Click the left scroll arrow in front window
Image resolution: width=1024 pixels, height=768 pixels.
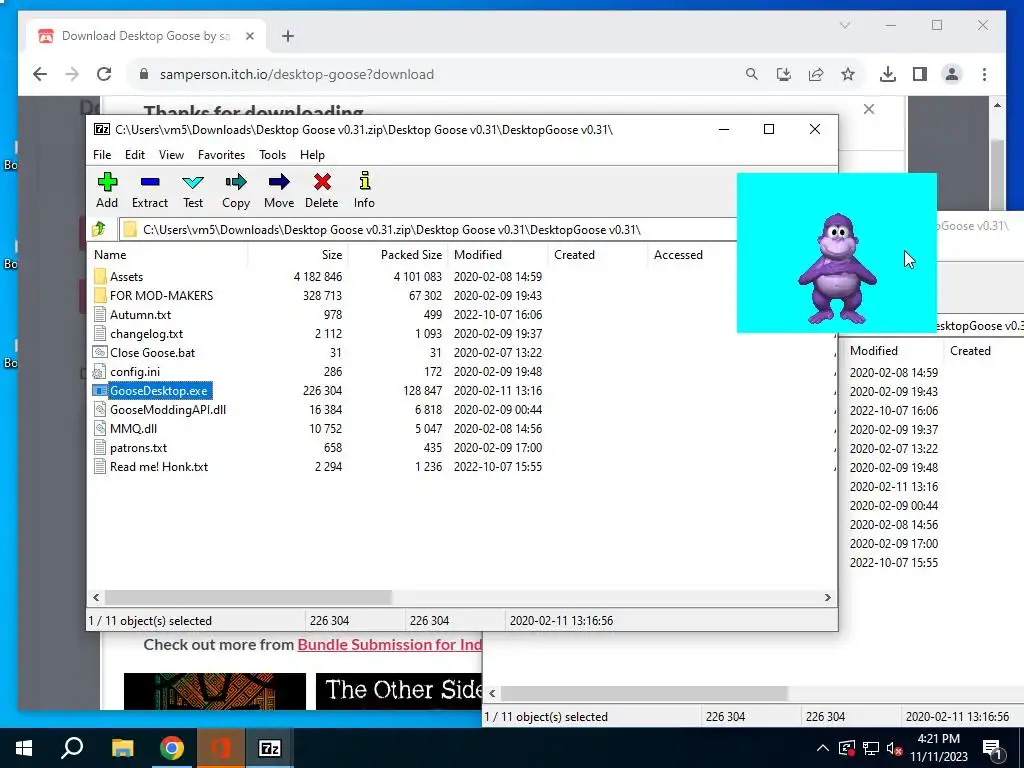click(x=96, y=597)
